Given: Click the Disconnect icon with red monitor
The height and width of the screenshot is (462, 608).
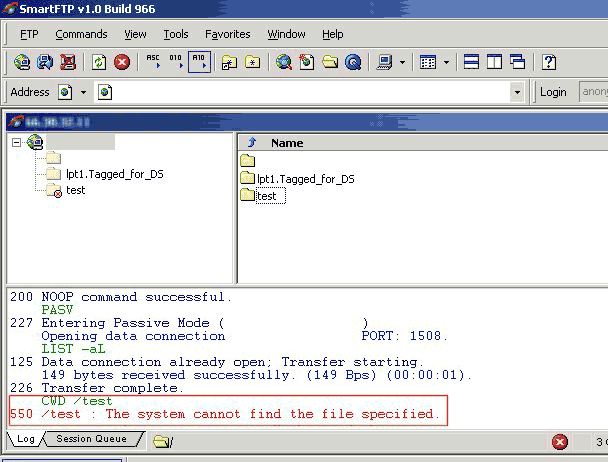Looking at the screenshot, I should click(x=68, y=62).
